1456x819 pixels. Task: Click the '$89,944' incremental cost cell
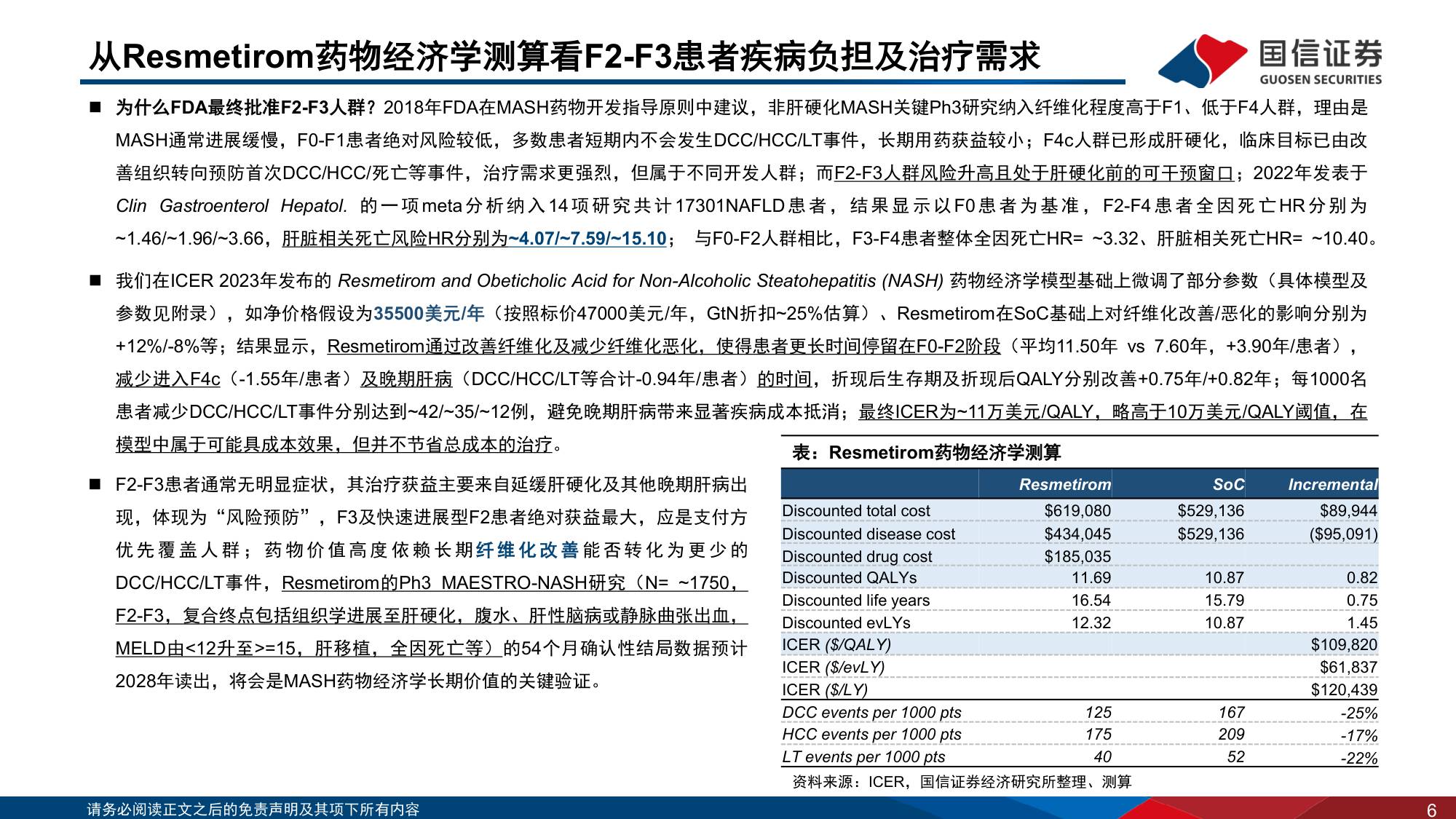(1348, 511)
